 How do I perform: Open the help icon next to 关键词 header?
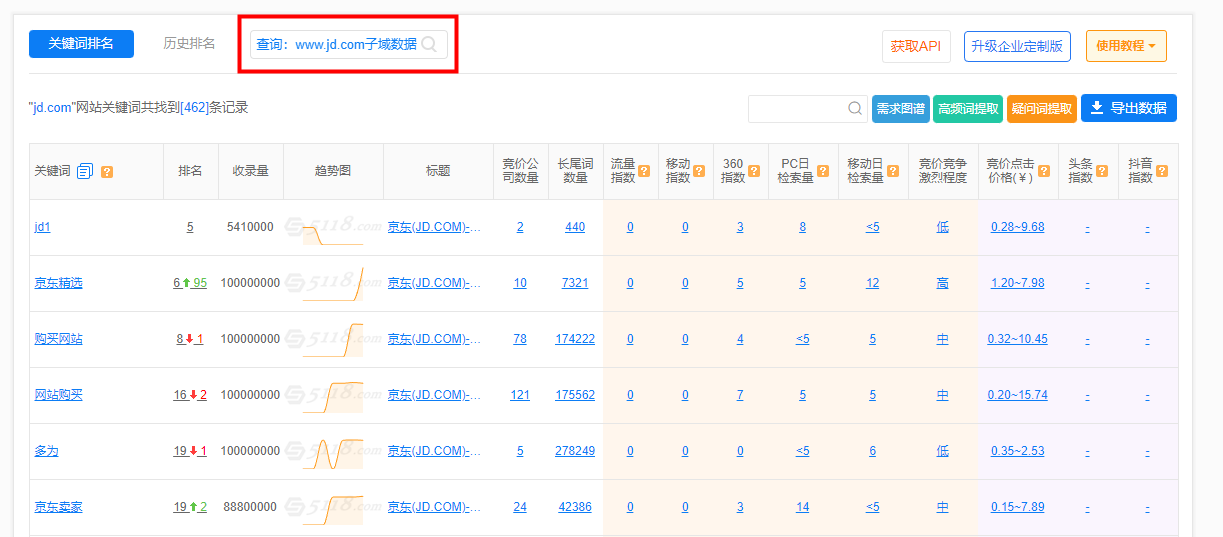[107, 172]
